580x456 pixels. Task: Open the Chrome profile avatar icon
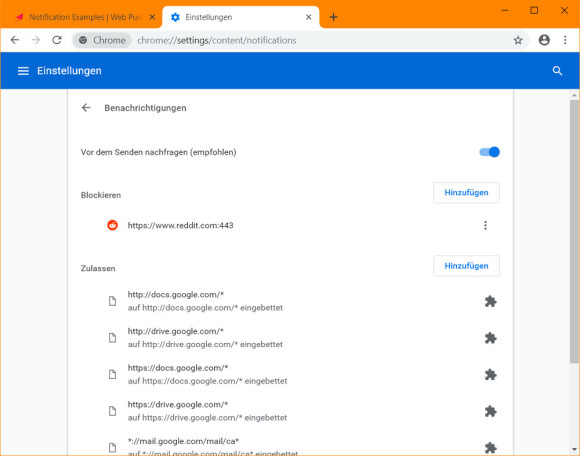(544, 40)
